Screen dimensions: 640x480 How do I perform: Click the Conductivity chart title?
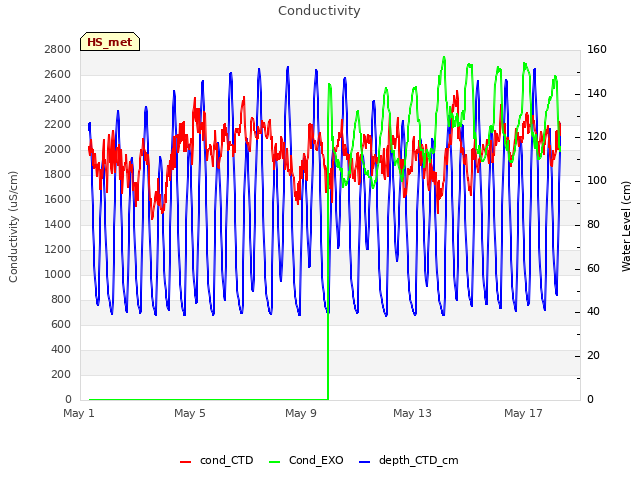tap(319, 11)
